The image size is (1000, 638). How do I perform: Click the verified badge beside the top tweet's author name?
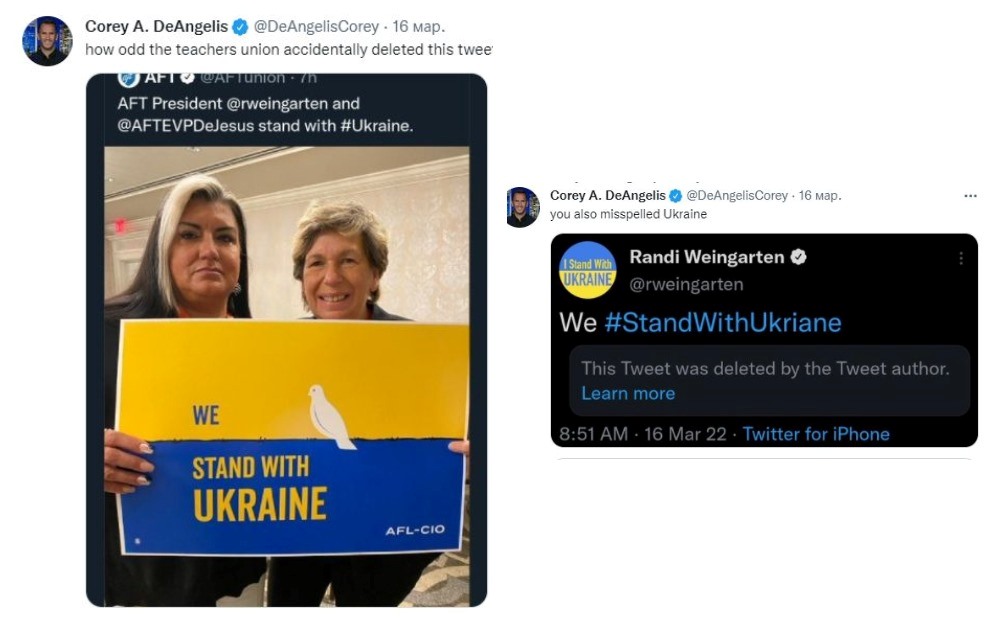click(x=241, y=27)
